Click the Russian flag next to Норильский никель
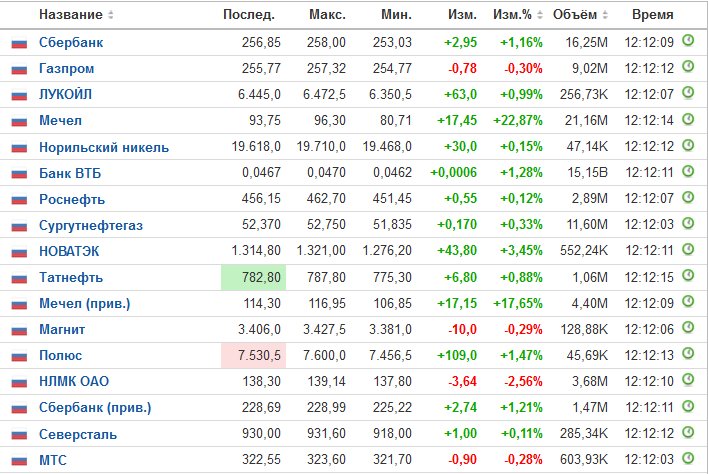 click(x=19, y=148)
